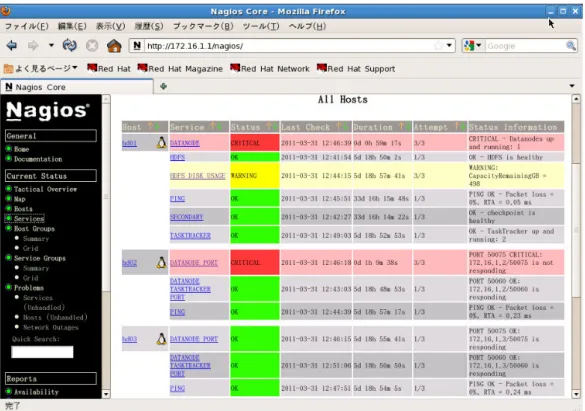Open the よく見るページ bookmarks dropdown
585x411 pixels.
(41, 68)
